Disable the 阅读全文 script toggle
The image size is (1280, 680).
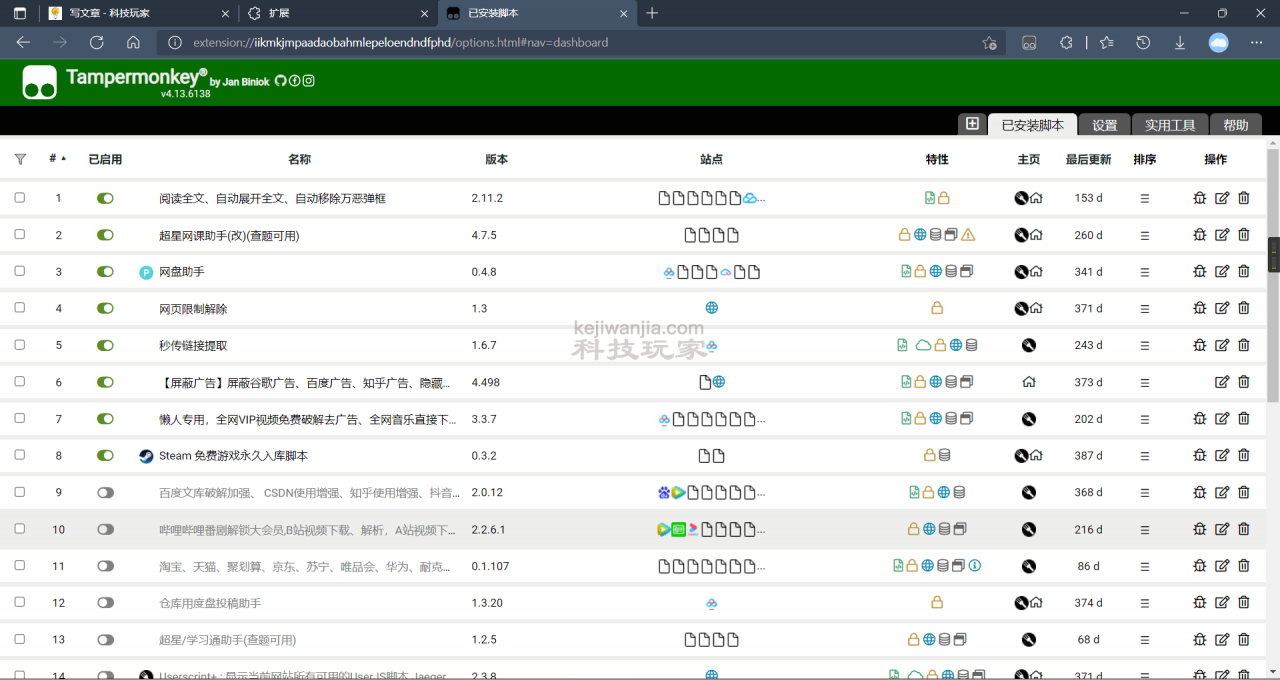click(x=105, y=198)
